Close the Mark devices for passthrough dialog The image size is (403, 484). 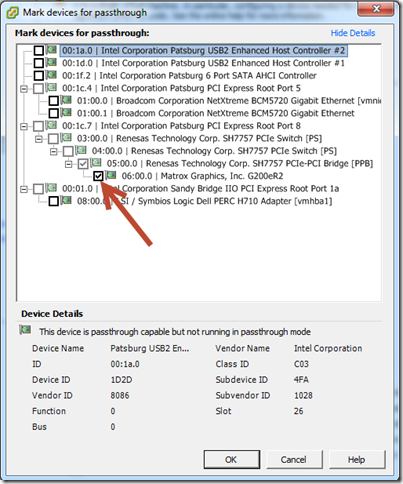(x=376, y=8)
